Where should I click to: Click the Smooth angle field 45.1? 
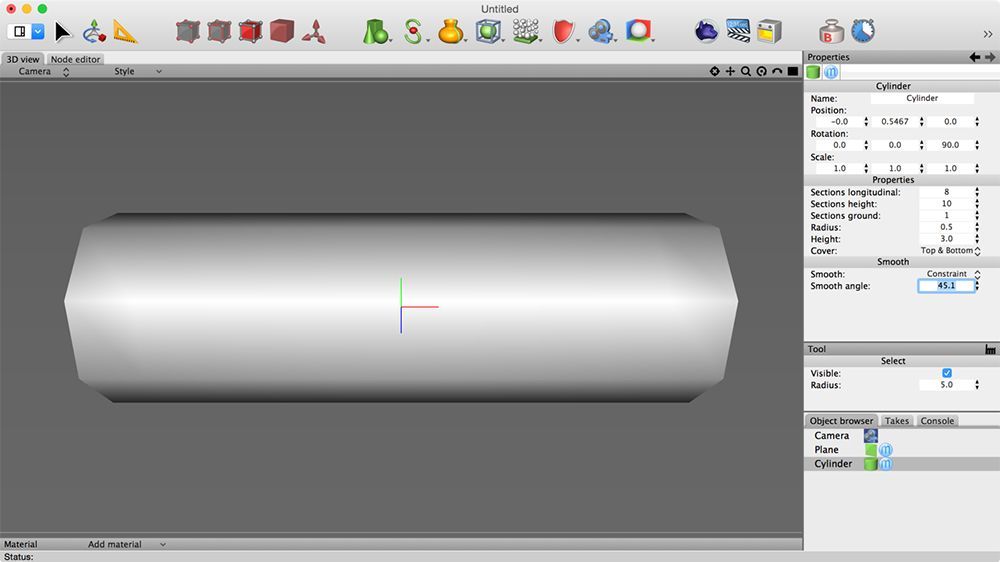946,286
